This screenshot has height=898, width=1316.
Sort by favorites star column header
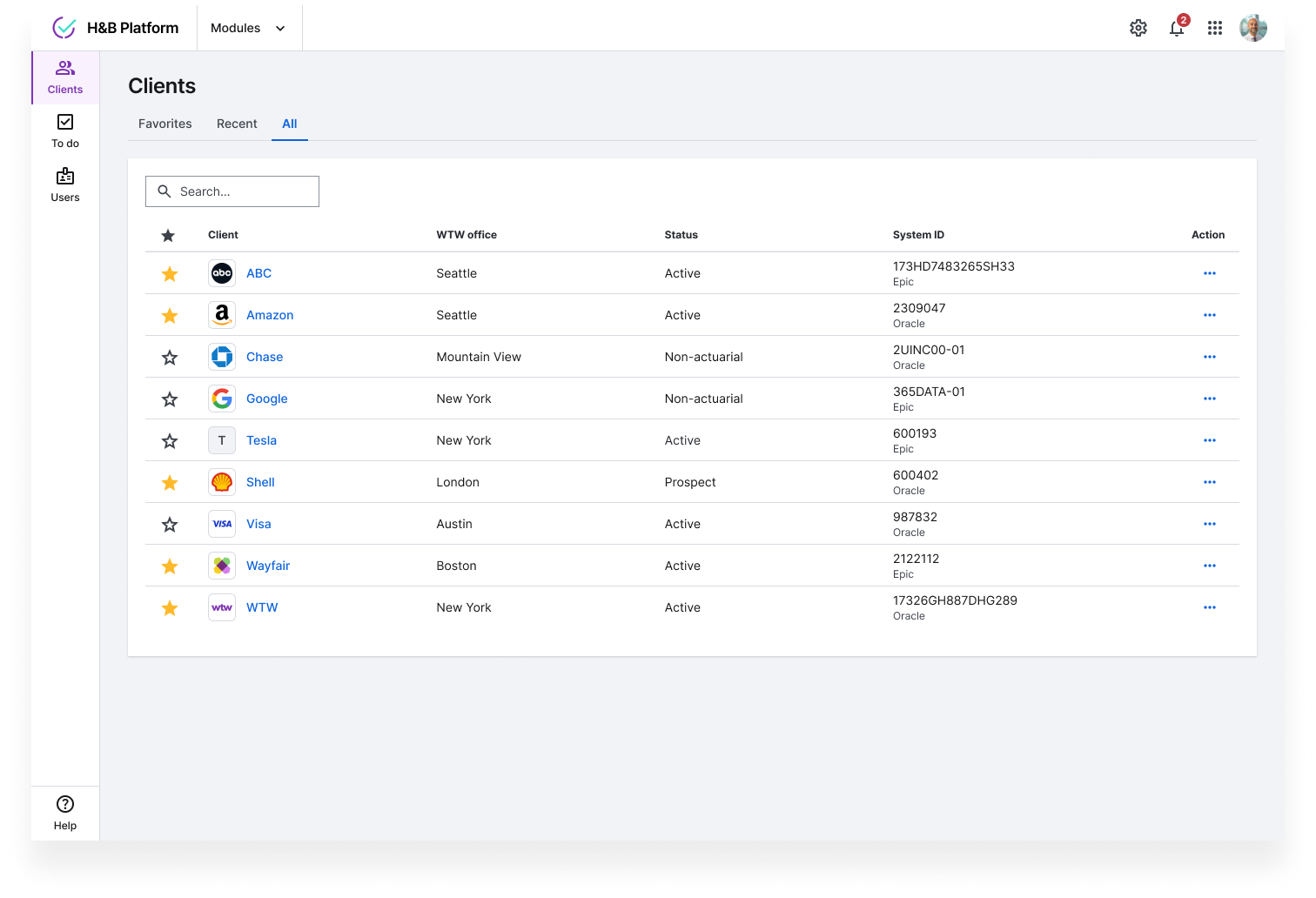click(168, 235)
